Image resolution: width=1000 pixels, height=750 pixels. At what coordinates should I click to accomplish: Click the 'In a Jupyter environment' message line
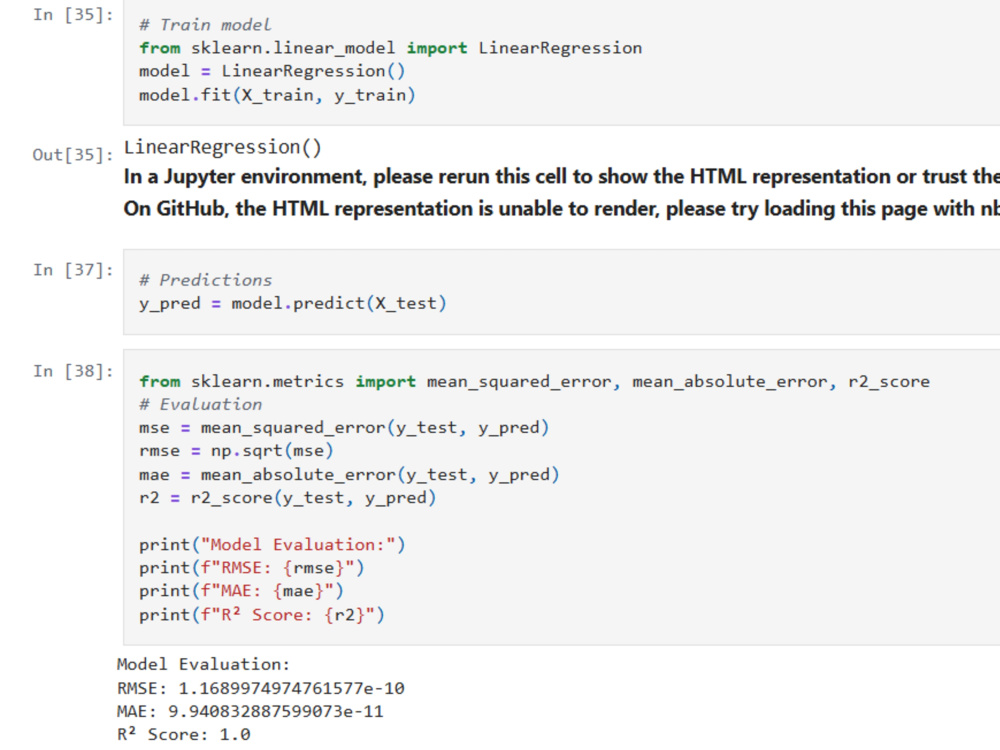coord(561,177)
